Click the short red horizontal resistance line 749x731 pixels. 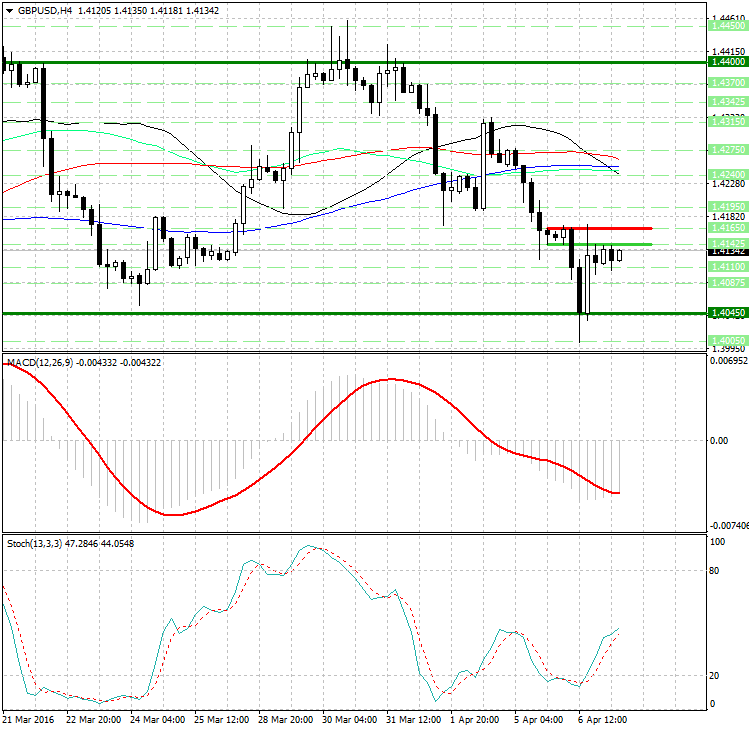pyautogui.click(x=598, y=229)
